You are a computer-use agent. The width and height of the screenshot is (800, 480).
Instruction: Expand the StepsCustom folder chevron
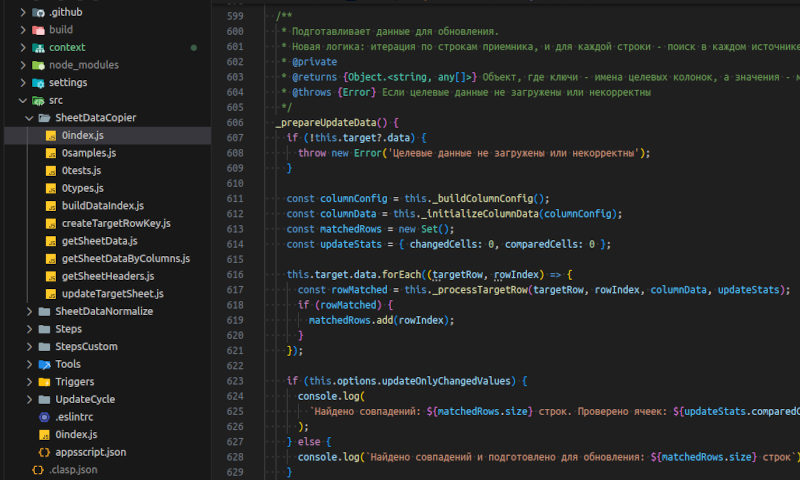(29, 346)
